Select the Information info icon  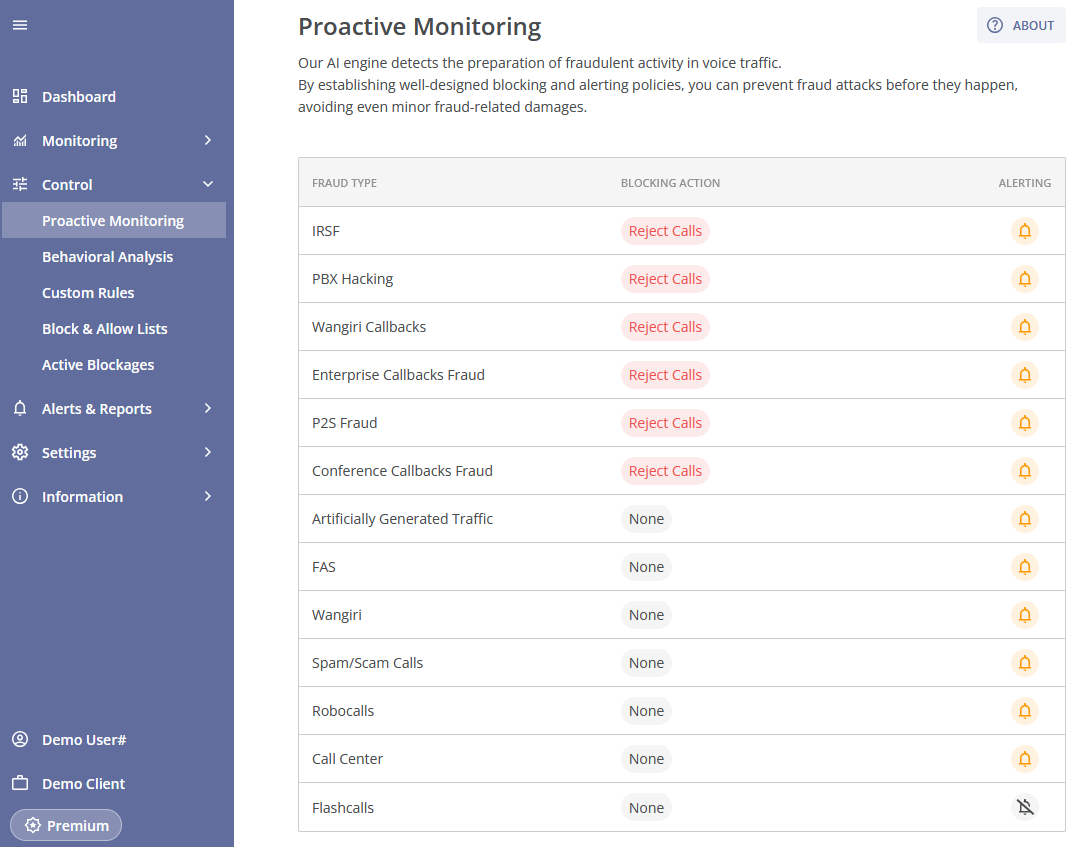(19, 496)
